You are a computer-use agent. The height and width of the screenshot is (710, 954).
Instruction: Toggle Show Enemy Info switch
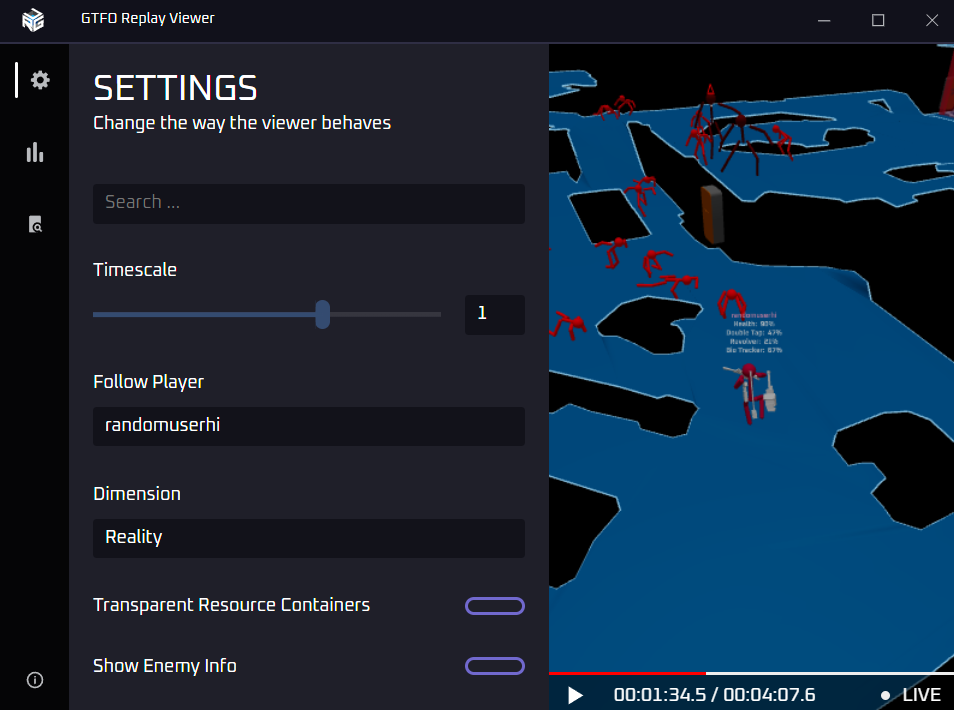(495, 666)
